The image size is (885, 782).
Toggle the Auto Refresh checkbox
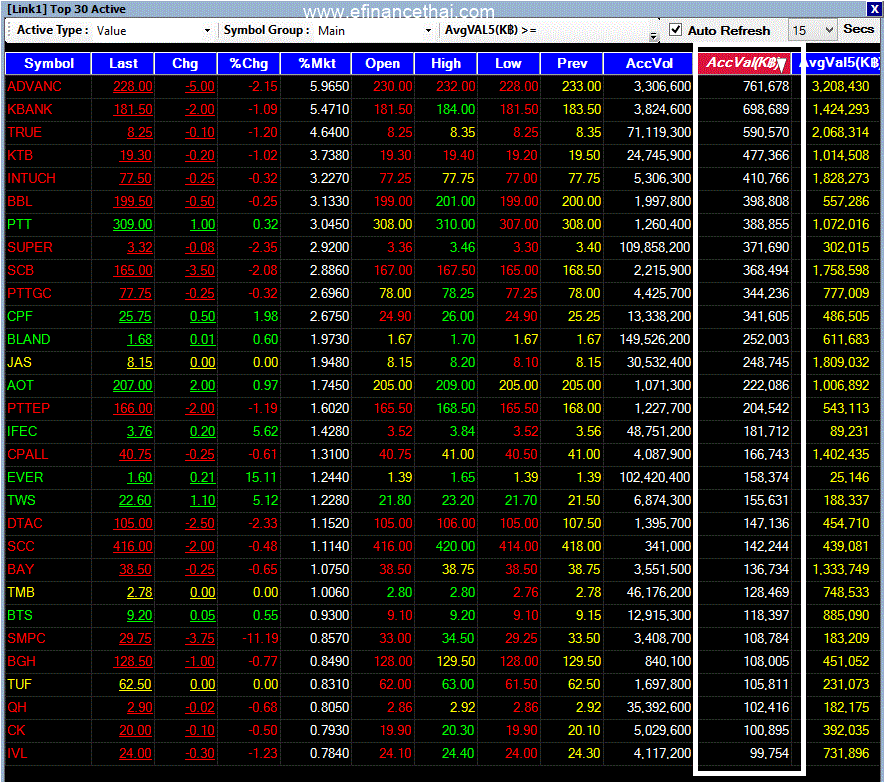coord(675,29)
